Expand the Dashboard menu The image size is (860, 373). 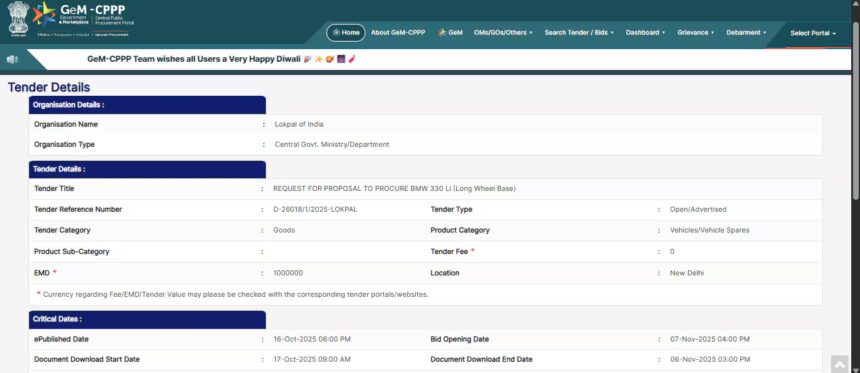[x=645, y=33]
